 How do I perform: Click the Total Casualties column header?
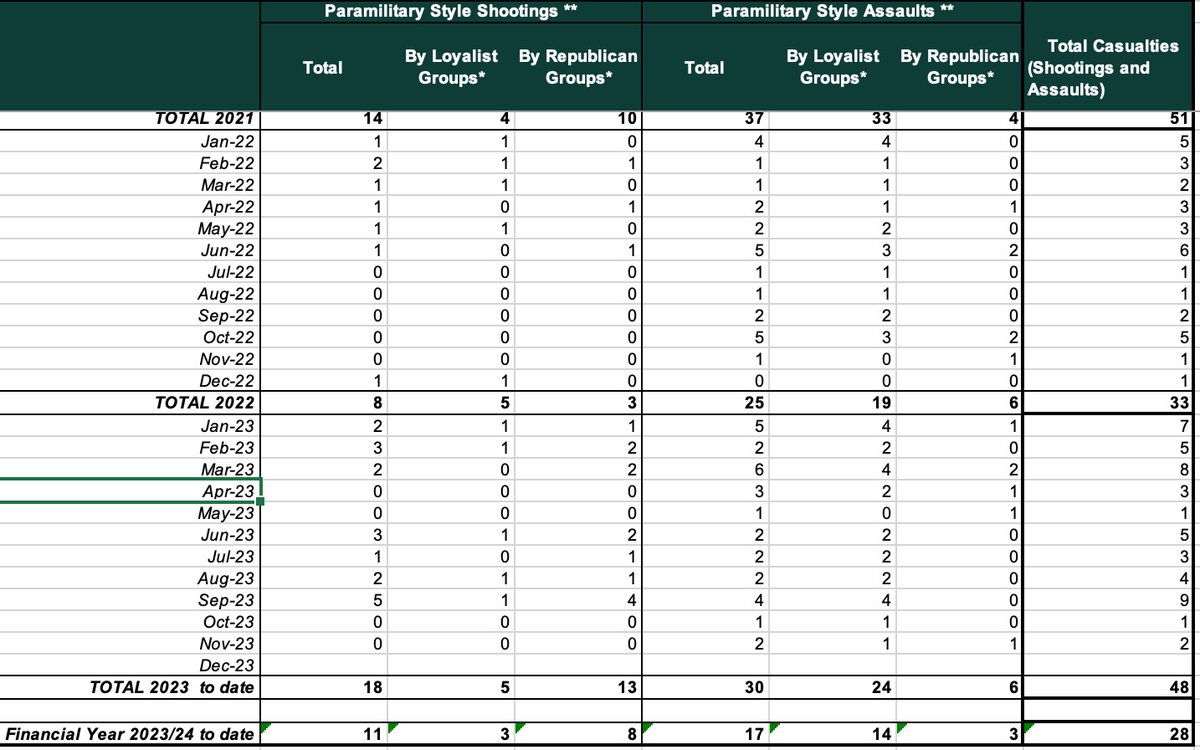point(1108,68)
